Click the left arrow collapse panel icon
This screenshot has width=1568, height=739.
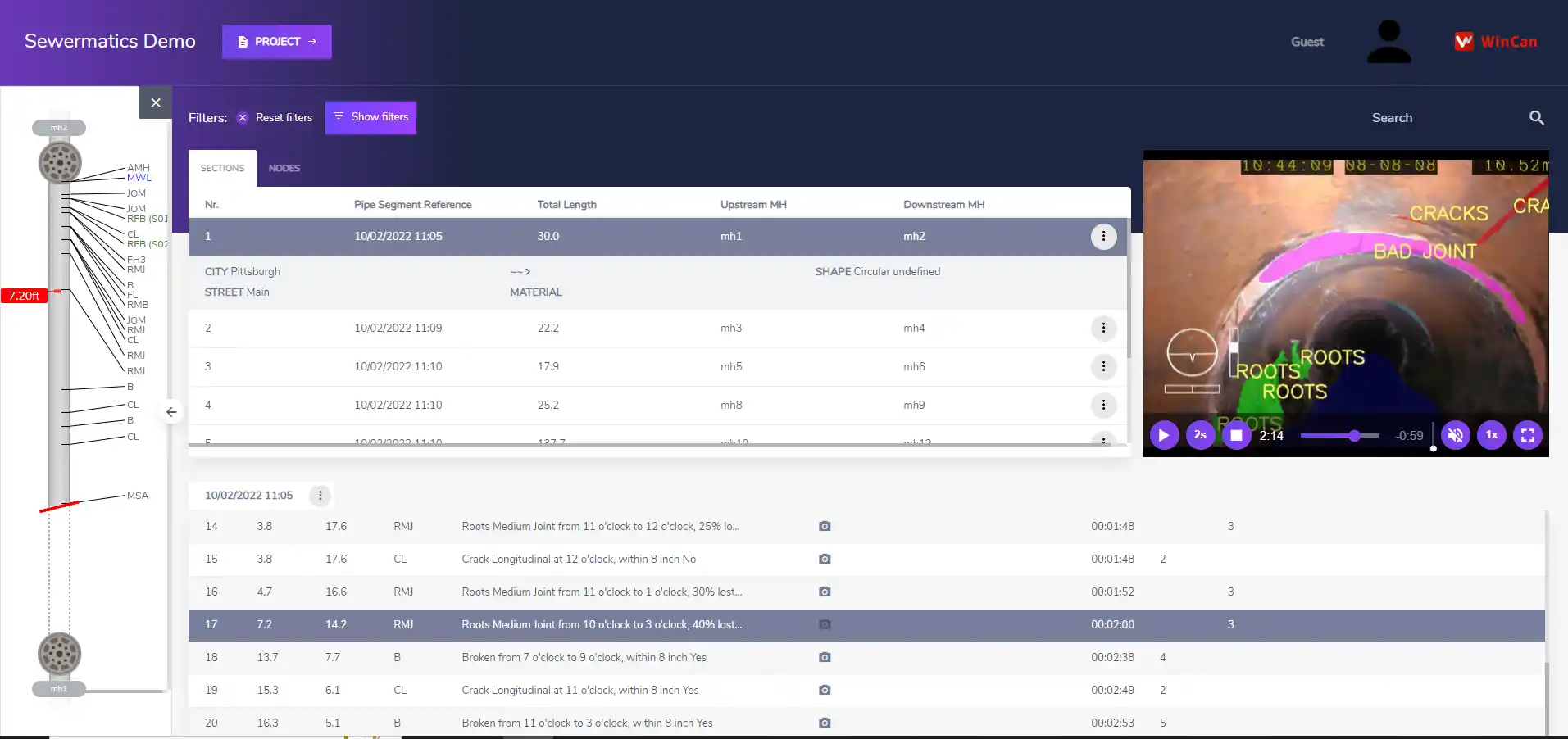coord(171,412)
